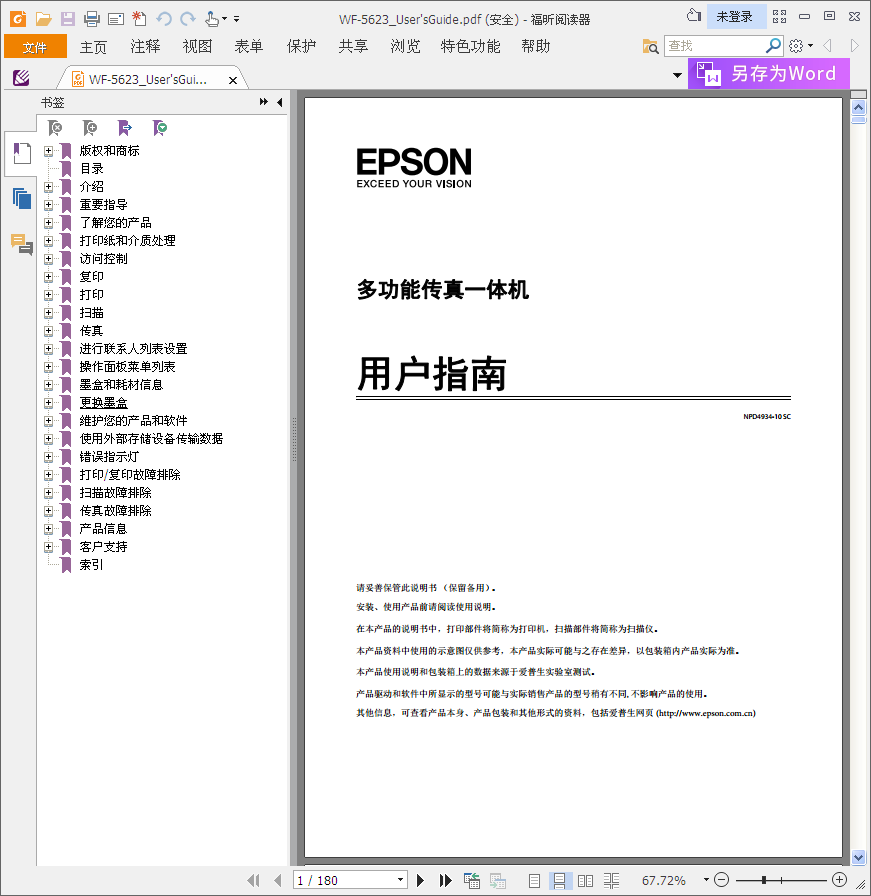Click scroll down arrow of document scrollbar
The height and width of the screenshot is (896, 871).
point(858,857)
